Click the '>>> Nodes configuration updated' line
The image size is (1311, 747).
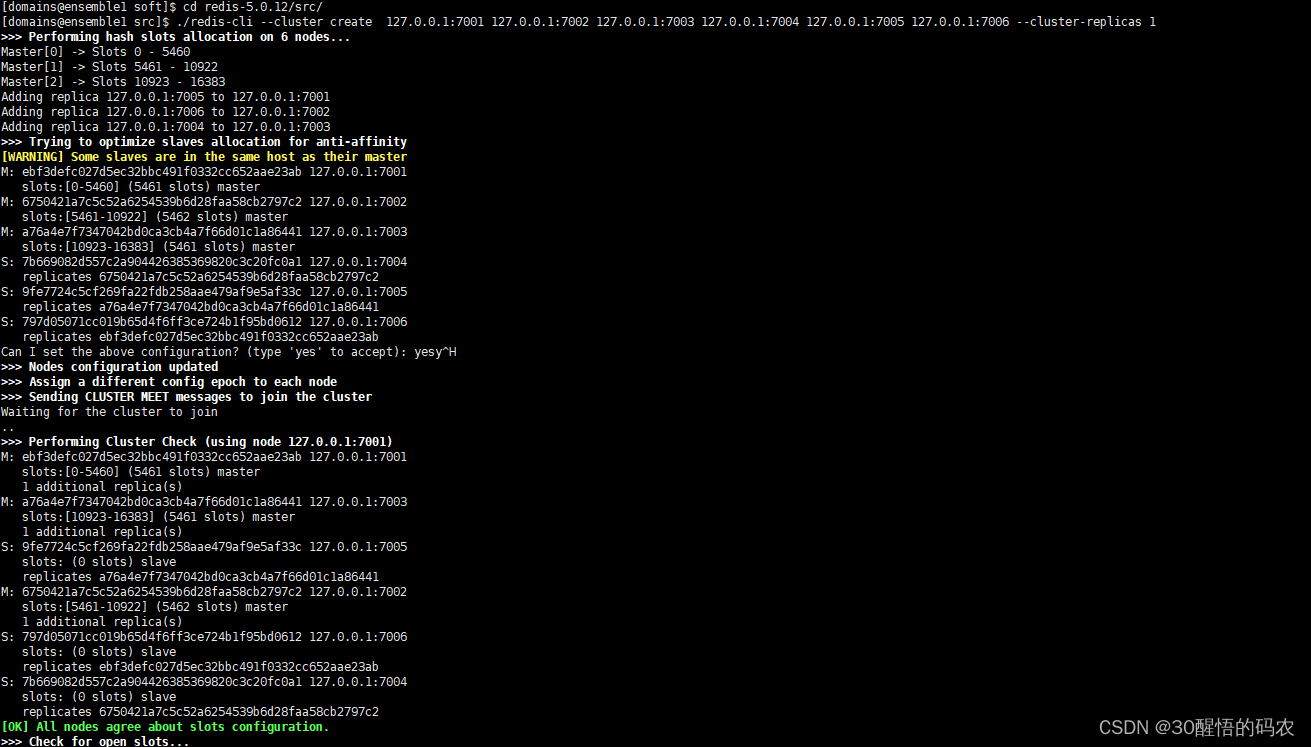coord(110,367)
